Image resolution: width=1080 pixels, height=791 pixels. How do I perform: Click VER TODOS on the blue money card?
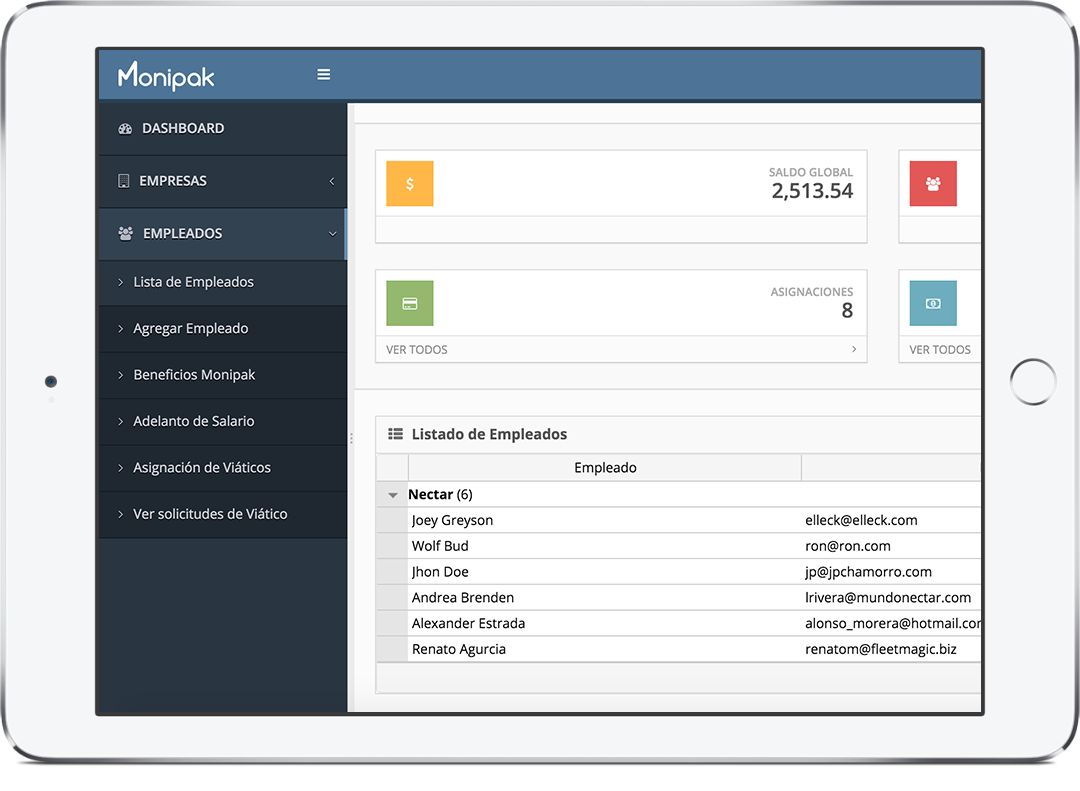[x=940, y=350]
